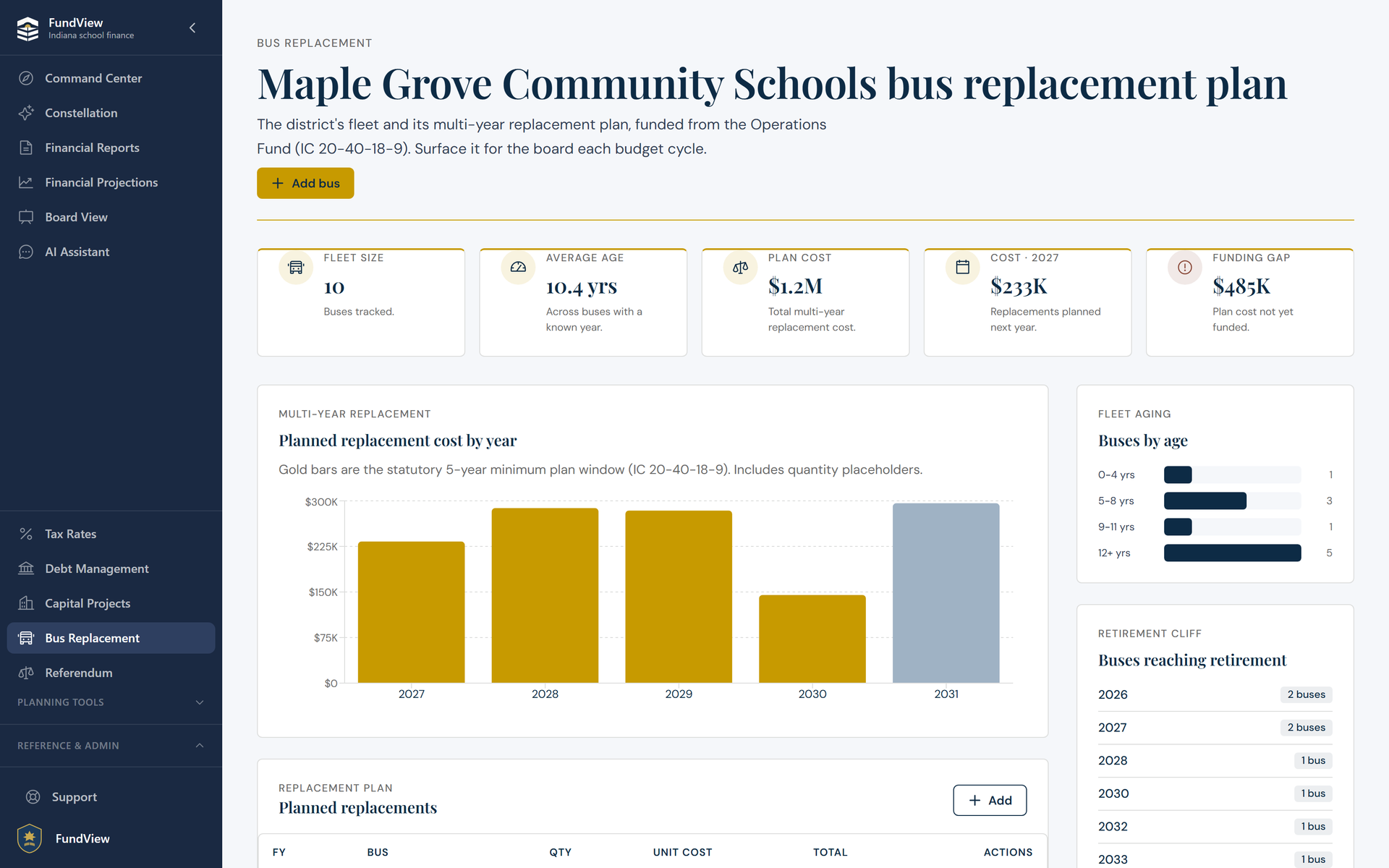
Task: Click the Bus Replacement bus icon
Action: pyautogui.click(x=26, y=638)
